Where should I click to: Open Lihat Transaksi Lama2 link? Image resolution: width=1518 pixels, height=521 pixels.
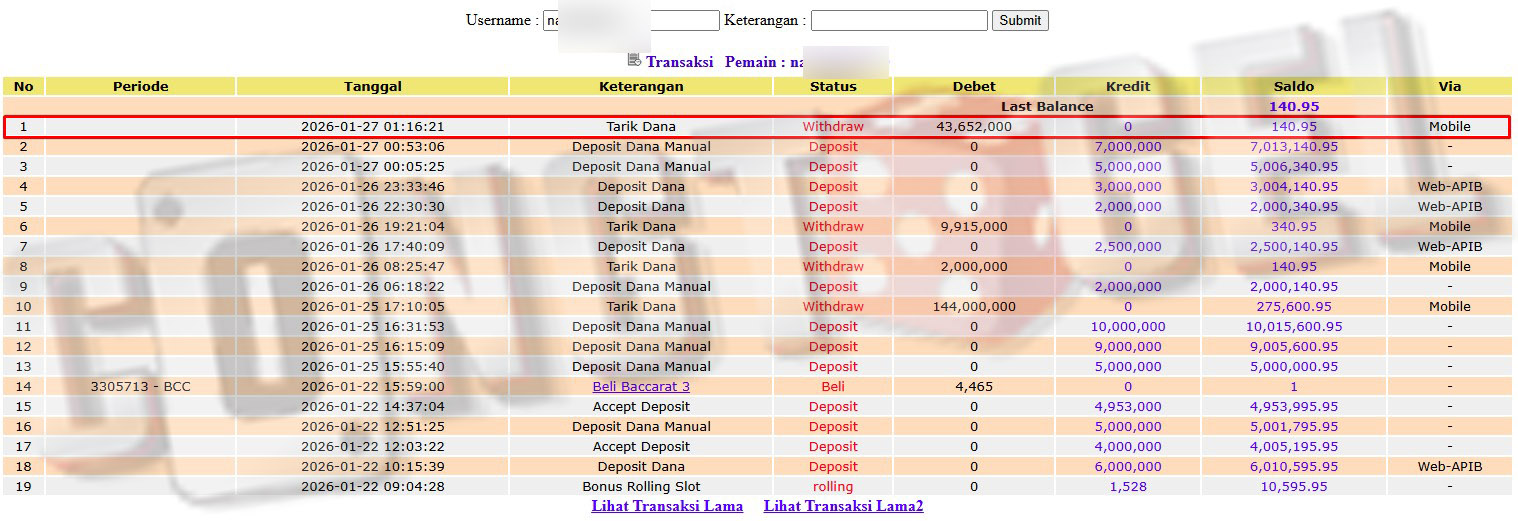coord(843,506)
